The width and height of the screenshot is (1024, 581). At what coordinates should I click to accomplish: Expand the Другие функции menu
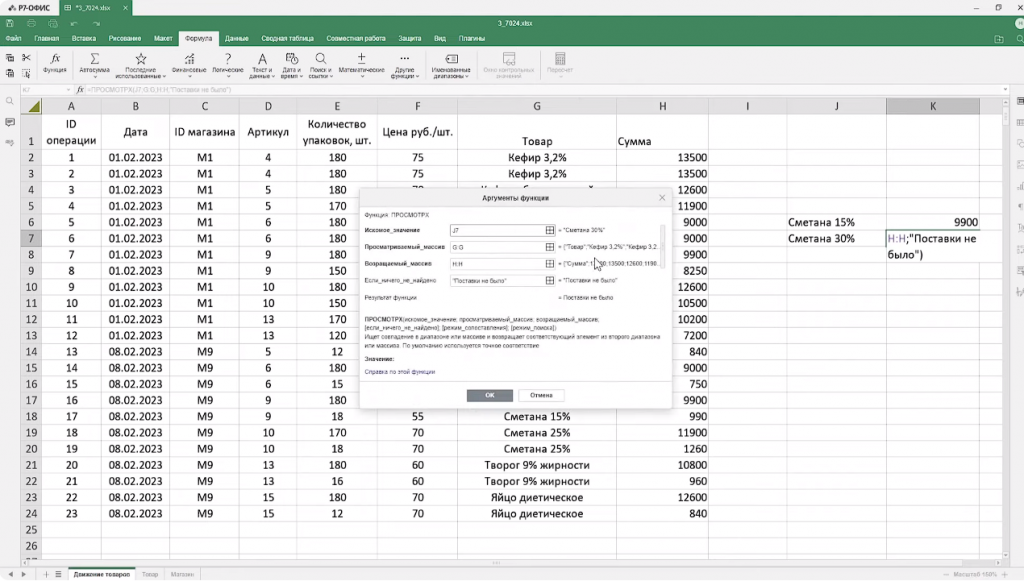(x=405, y=65)
